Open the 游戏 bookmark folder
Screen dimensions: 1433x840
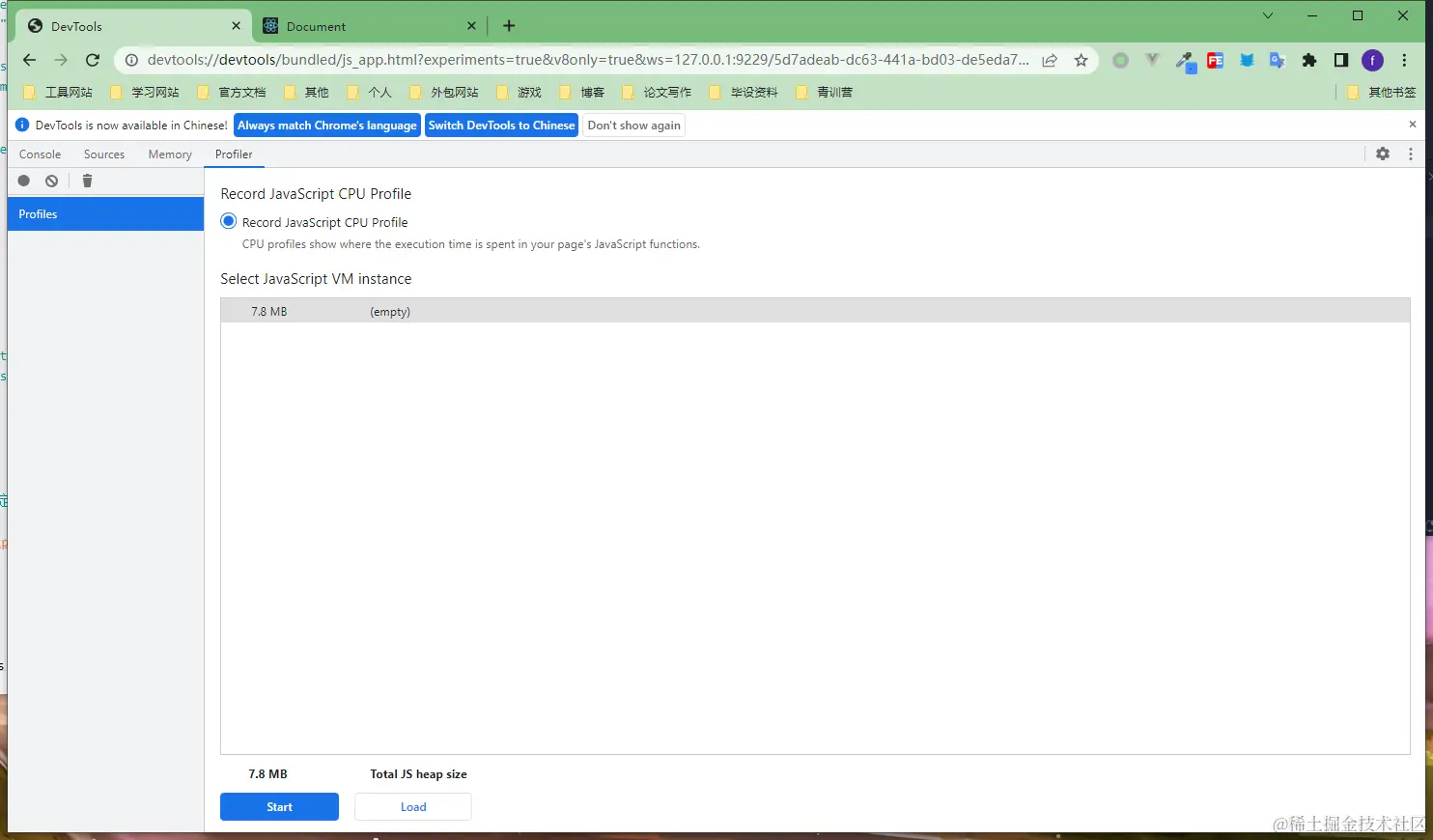520,92
